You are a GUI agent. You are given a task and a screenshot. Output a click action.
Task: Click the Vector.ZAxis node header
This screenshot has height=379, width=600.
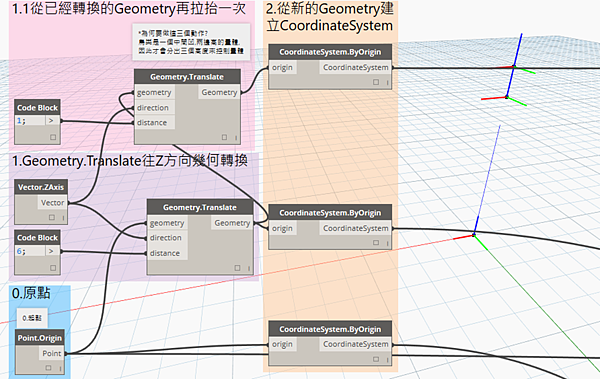[x=41, y=187]
